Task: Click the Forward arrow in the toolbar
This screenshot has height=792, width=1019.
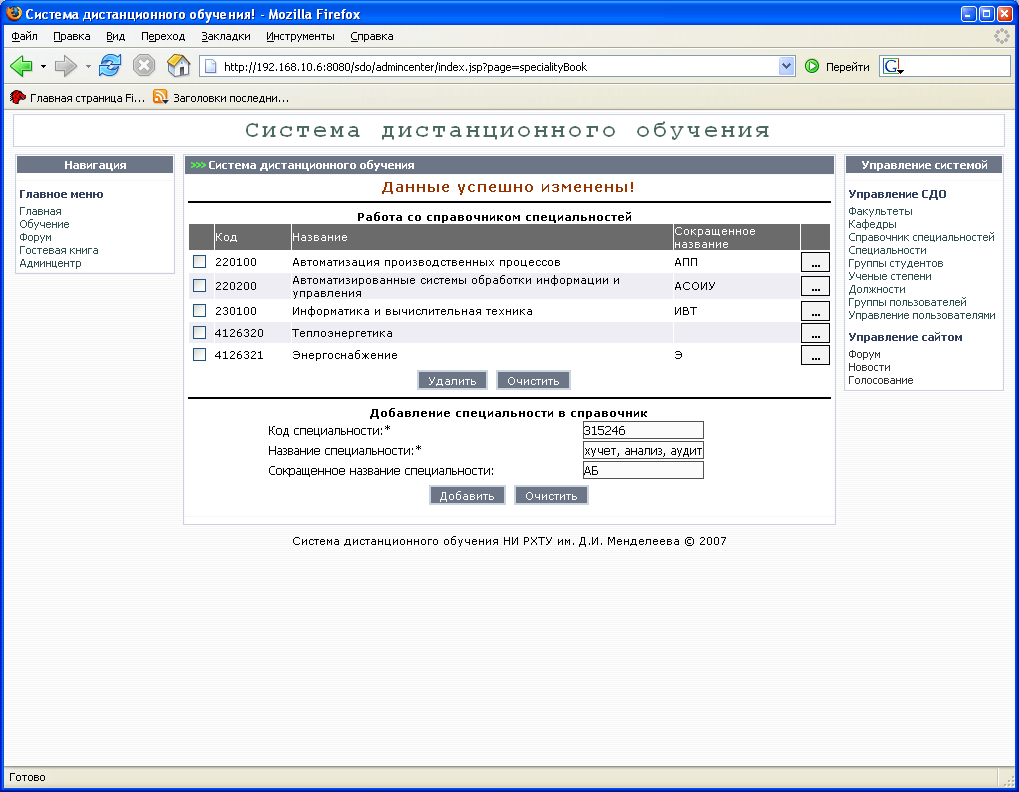Action: point(66,66)
